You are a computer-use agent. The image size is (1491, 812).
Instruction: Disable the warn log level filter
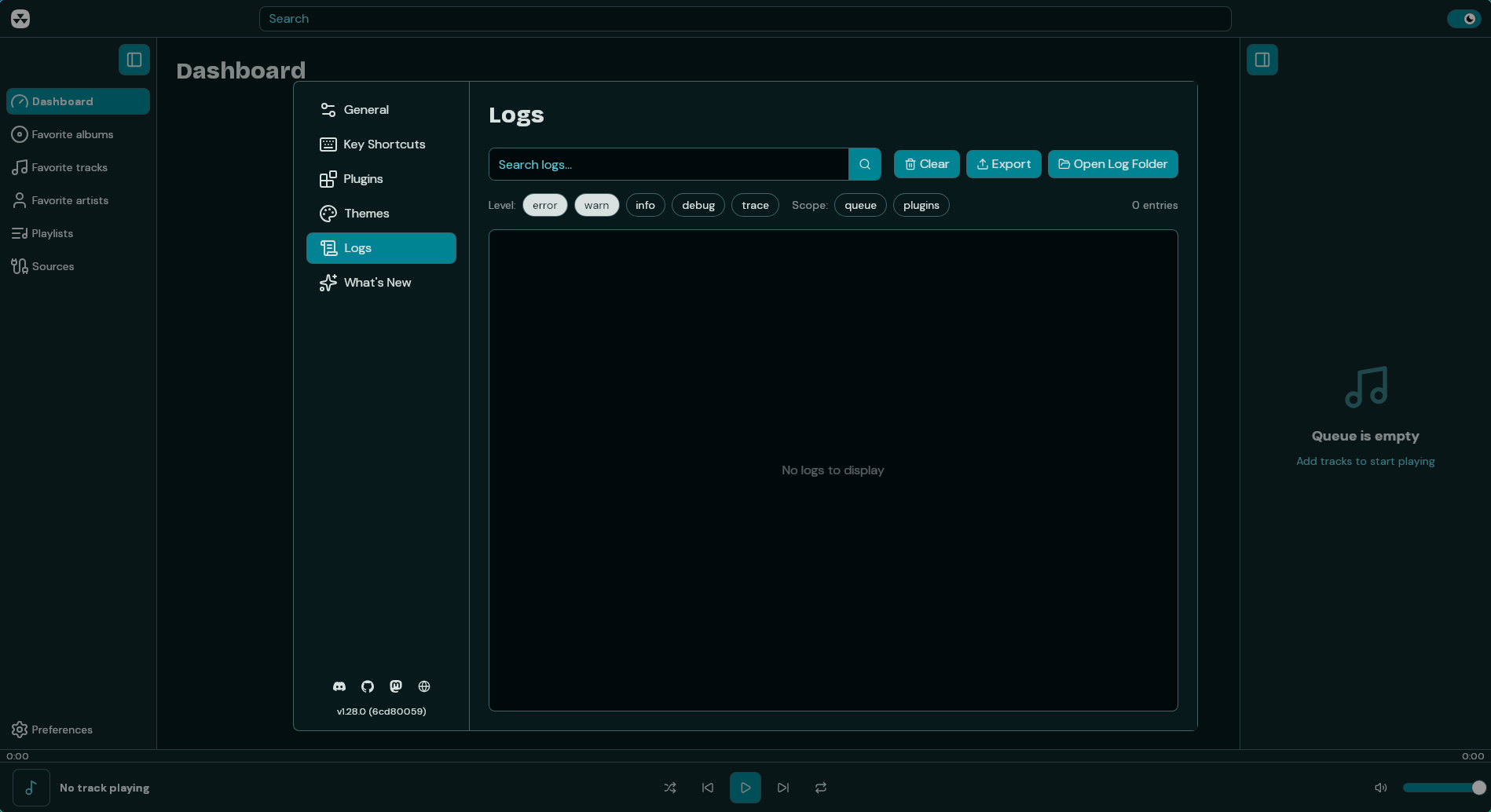(596, 204)
